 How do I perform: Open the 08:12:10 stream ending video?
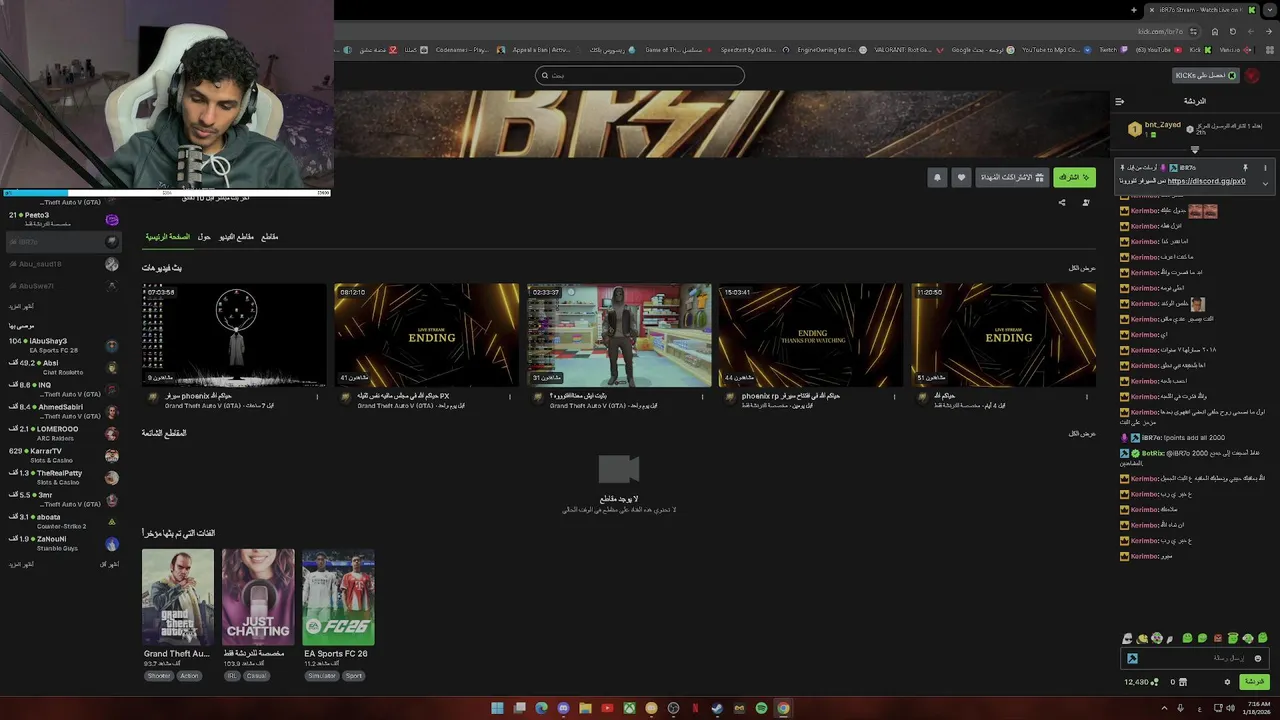426,335
